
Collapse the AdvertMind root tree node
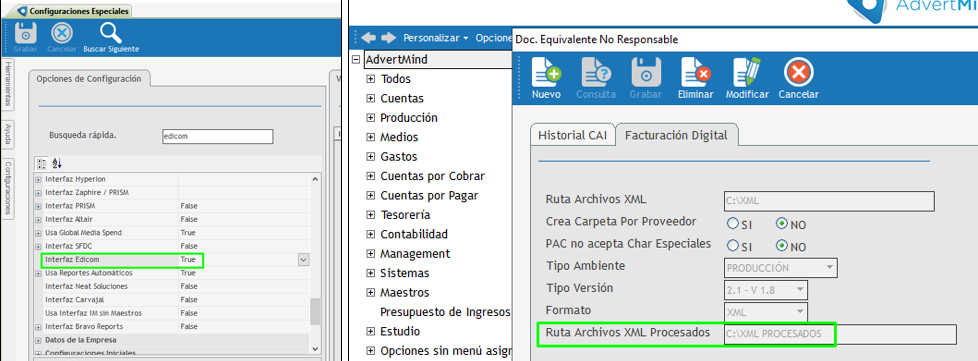pos(356,60)
